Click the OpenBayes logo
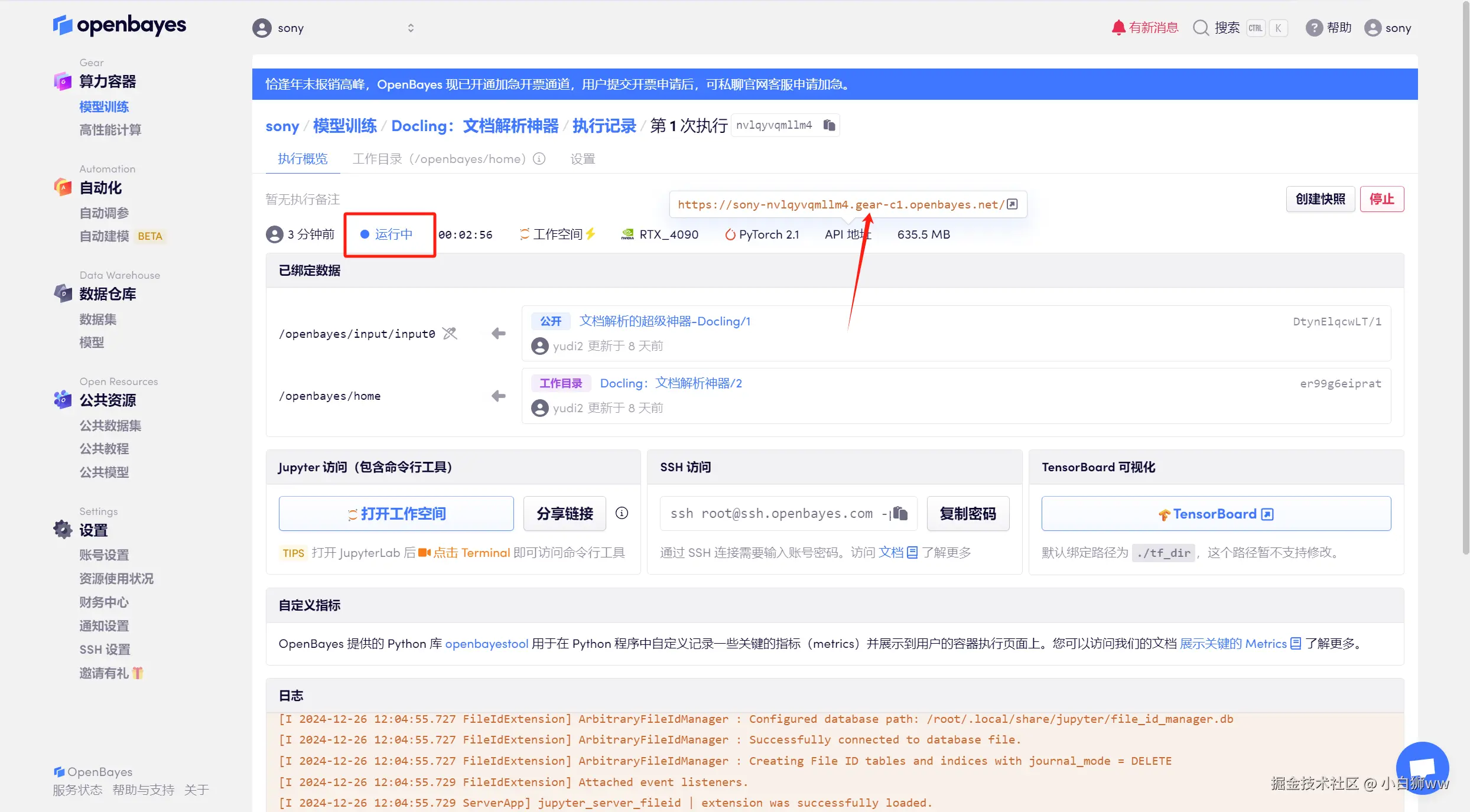This screenshot has height=812, width=1470. tap(120, 25)
